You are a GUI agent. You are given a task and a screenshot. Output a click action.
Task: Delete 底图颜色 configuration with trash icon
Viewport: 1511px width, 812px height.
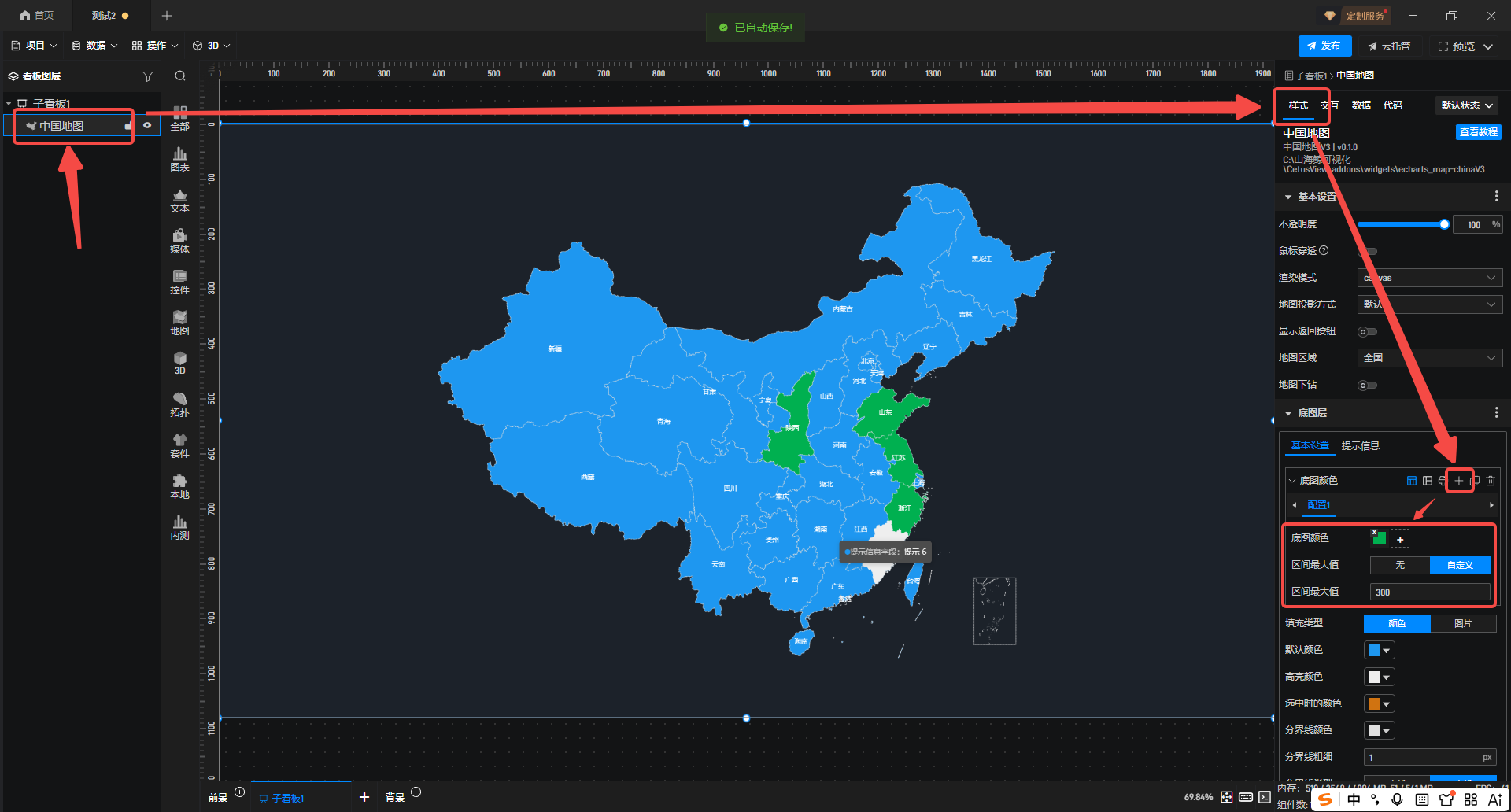(1491, 481)
